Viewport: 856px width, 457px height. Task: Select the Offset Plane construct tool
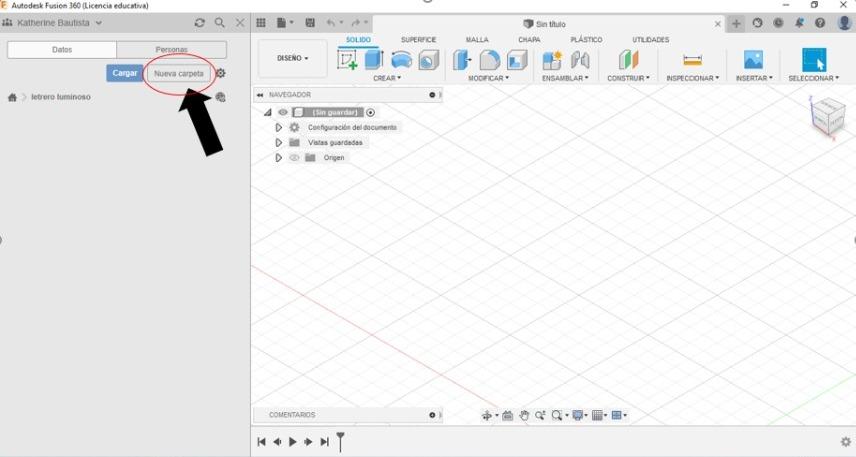click(628, 60)
